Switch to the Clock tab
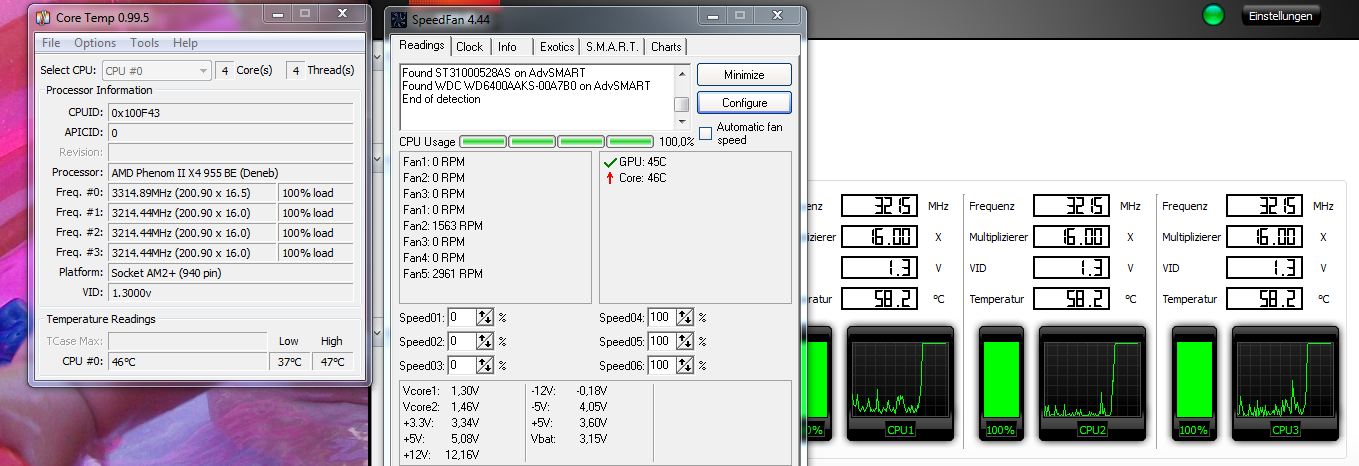Screen dimensions: 1359x466 (x=469, y=46)
